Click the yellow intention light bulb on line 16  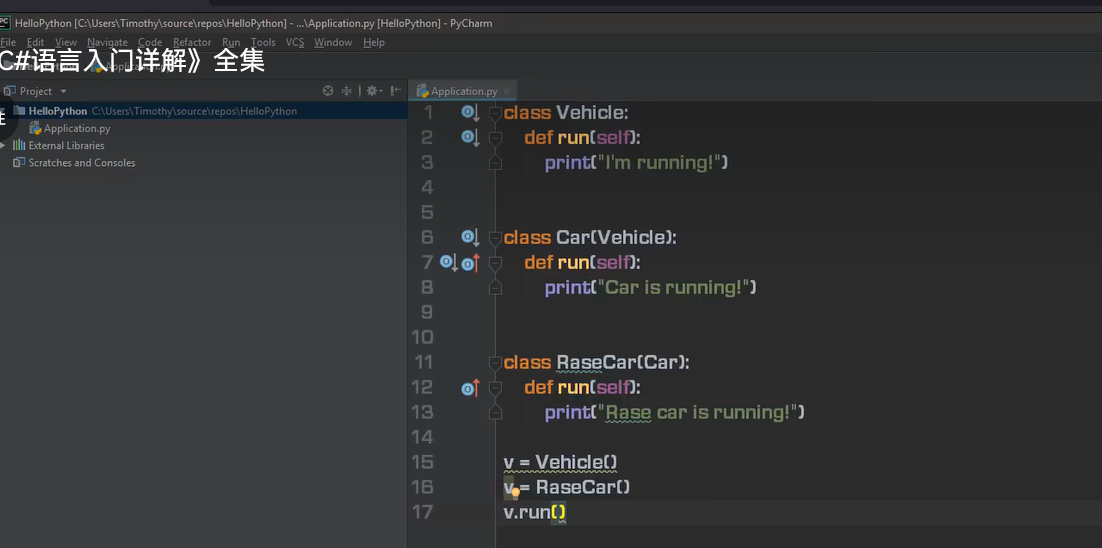click(515, 492)
